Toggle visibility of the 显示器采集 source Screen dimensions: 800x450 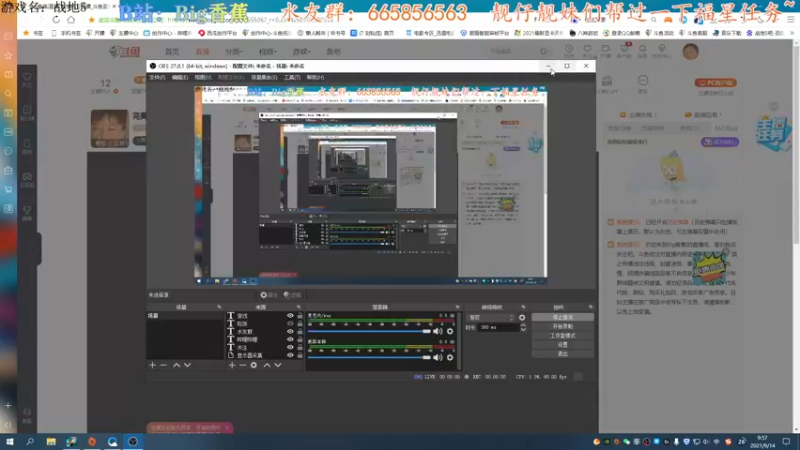tap(290, 355)
